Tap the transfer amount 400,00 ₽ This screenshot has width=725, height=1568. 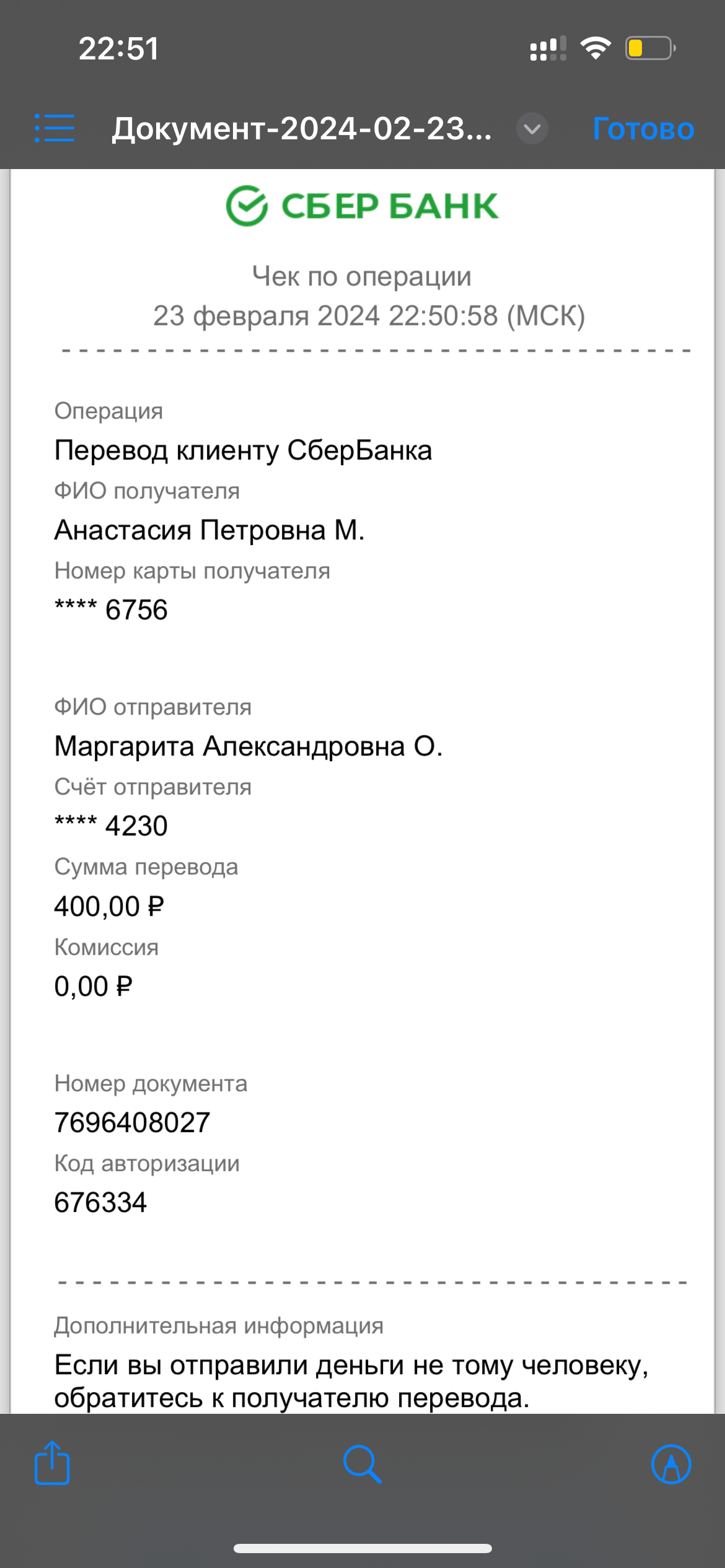pyautogui.click(x=109, y=907)
